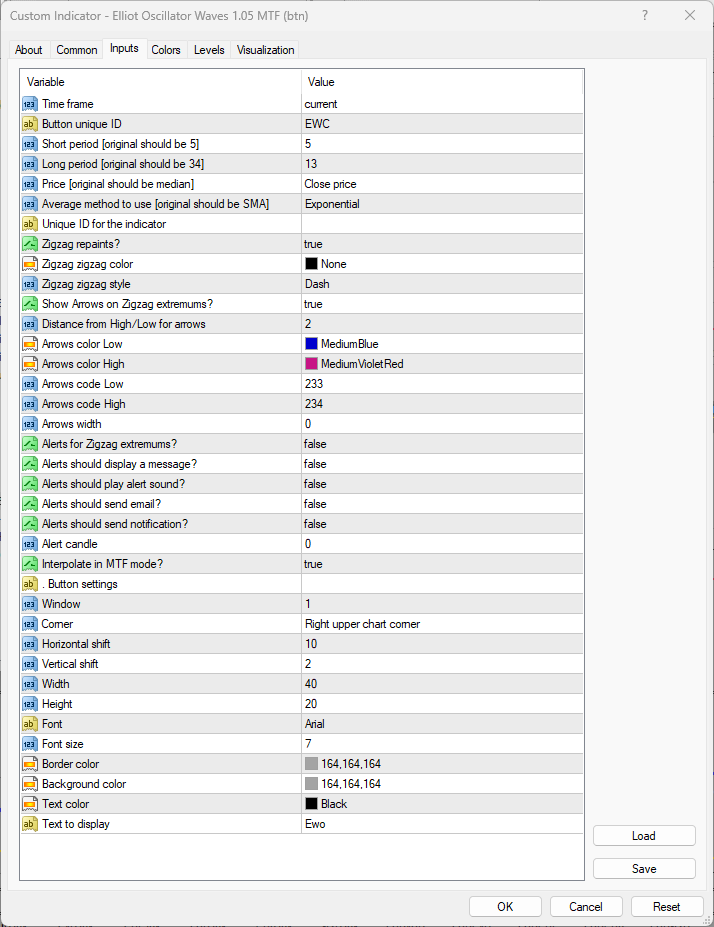Image resolution: width=714 pixels, height=927 pixels.
Task: Pick the Zigzag zigzag color None swatch
Action: point(311,264)
